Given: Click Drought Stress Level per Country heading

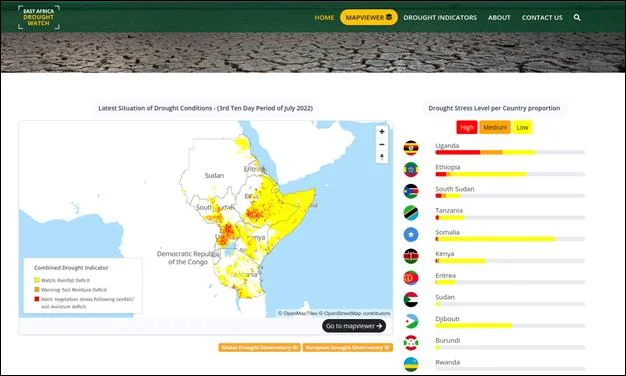Looking at the screenshot, I should click(494, 108).
